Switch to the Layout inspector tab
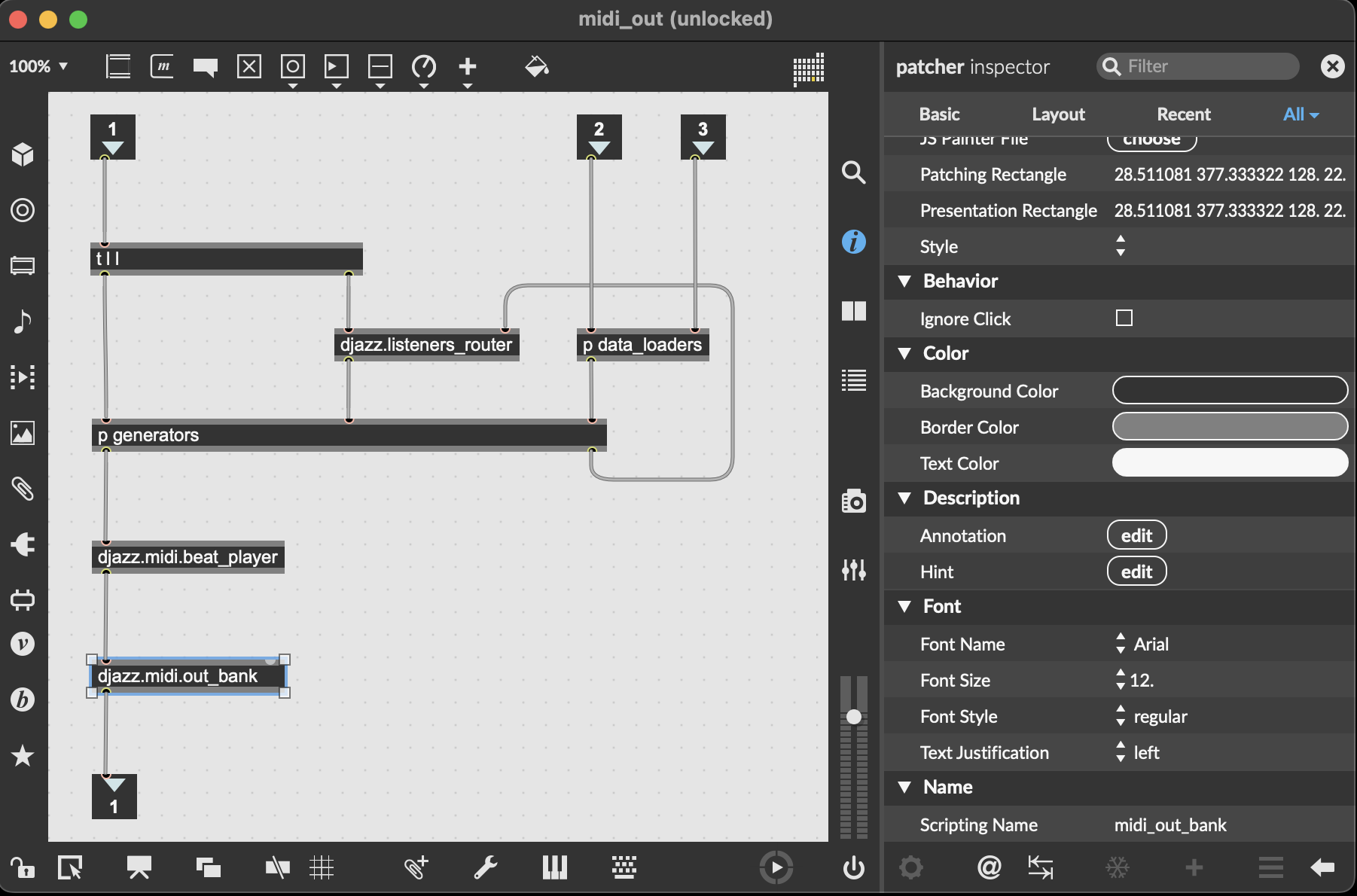This screenshot has width=1357, height=896. [1058, 114]
